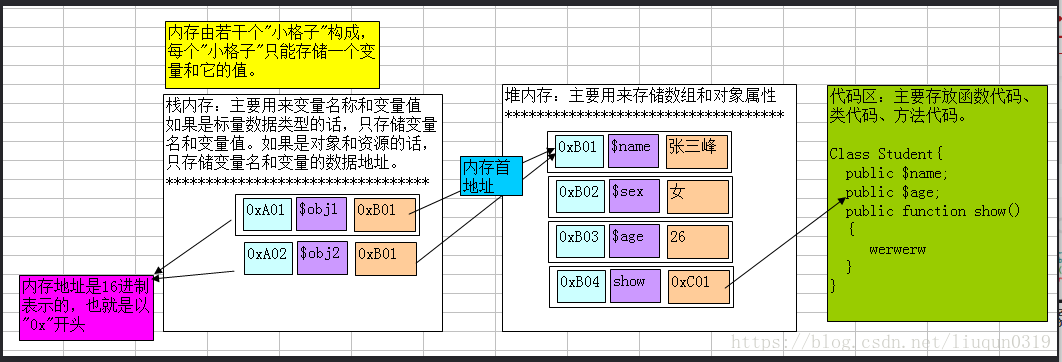Click the "public $age;" code line
Screen dimensions: 1062x362
893,193
